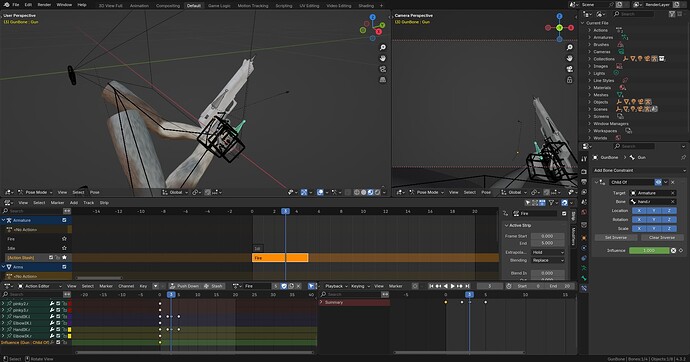Click the Play animation button
This screenshot has width=690, height=362.
click(452, 286)
